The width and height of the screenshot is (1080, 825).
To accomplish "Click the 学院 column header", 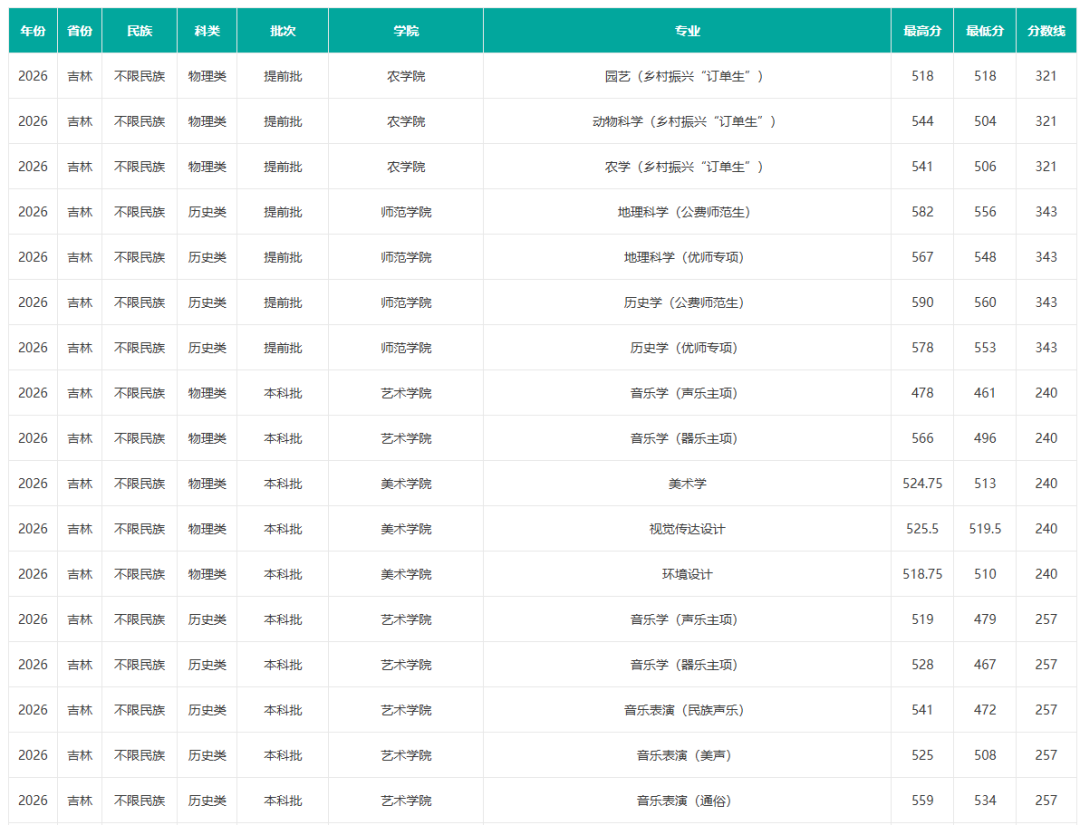I will pyautogui.click(x=406, y=30).
